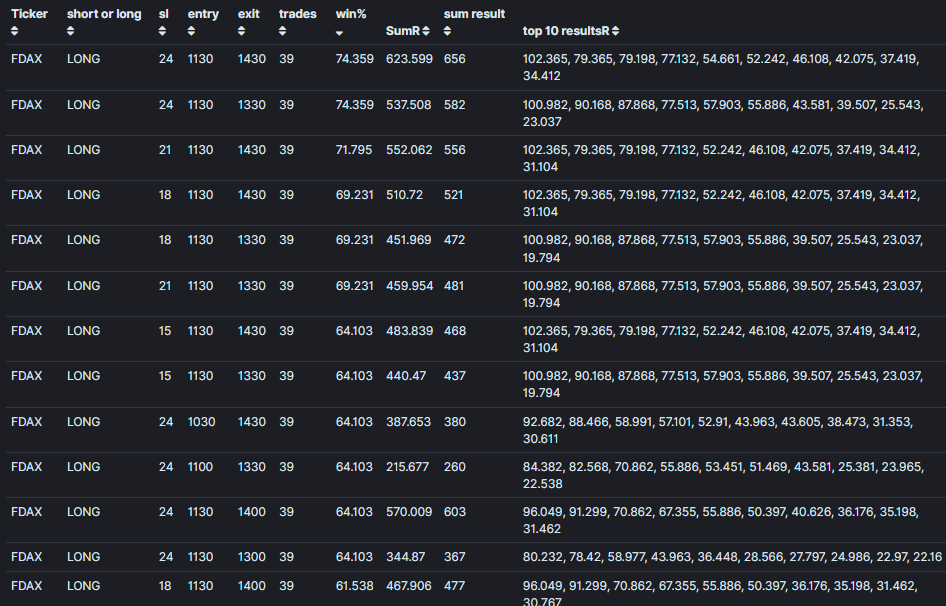Select results list starting 80.232, 78.42
The image size is (946, 606).
point(732,557)
